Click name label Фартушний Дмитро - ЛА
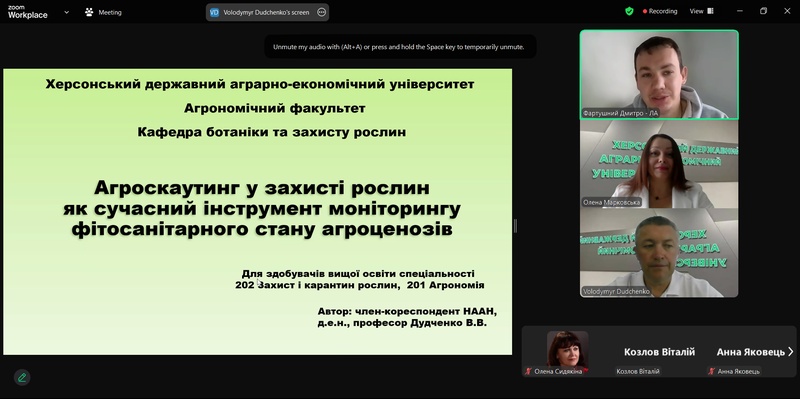 [x=620, y=113]
